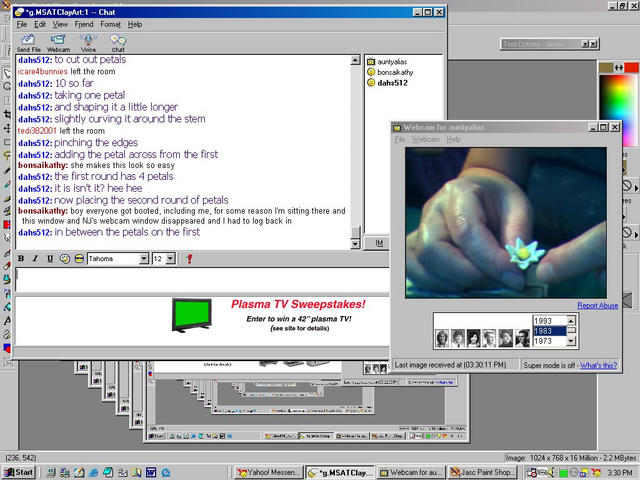Viewport: 640px width, 480px height.
Task: Open the View menu in Chat window
Action: pos(60,24)
